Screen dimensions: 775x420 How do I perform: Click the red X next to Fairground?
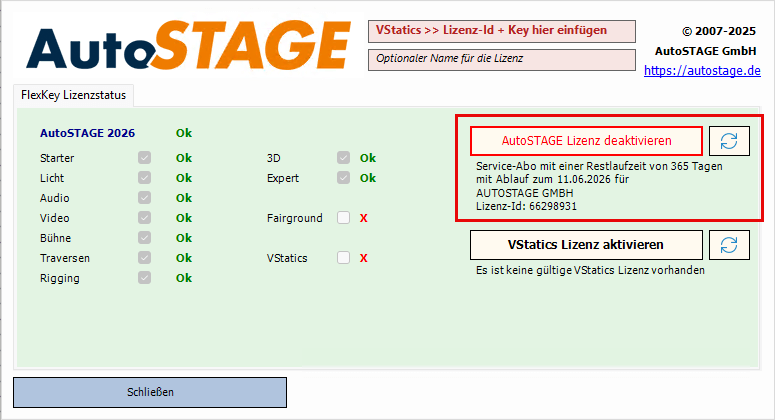click(364, 218)
